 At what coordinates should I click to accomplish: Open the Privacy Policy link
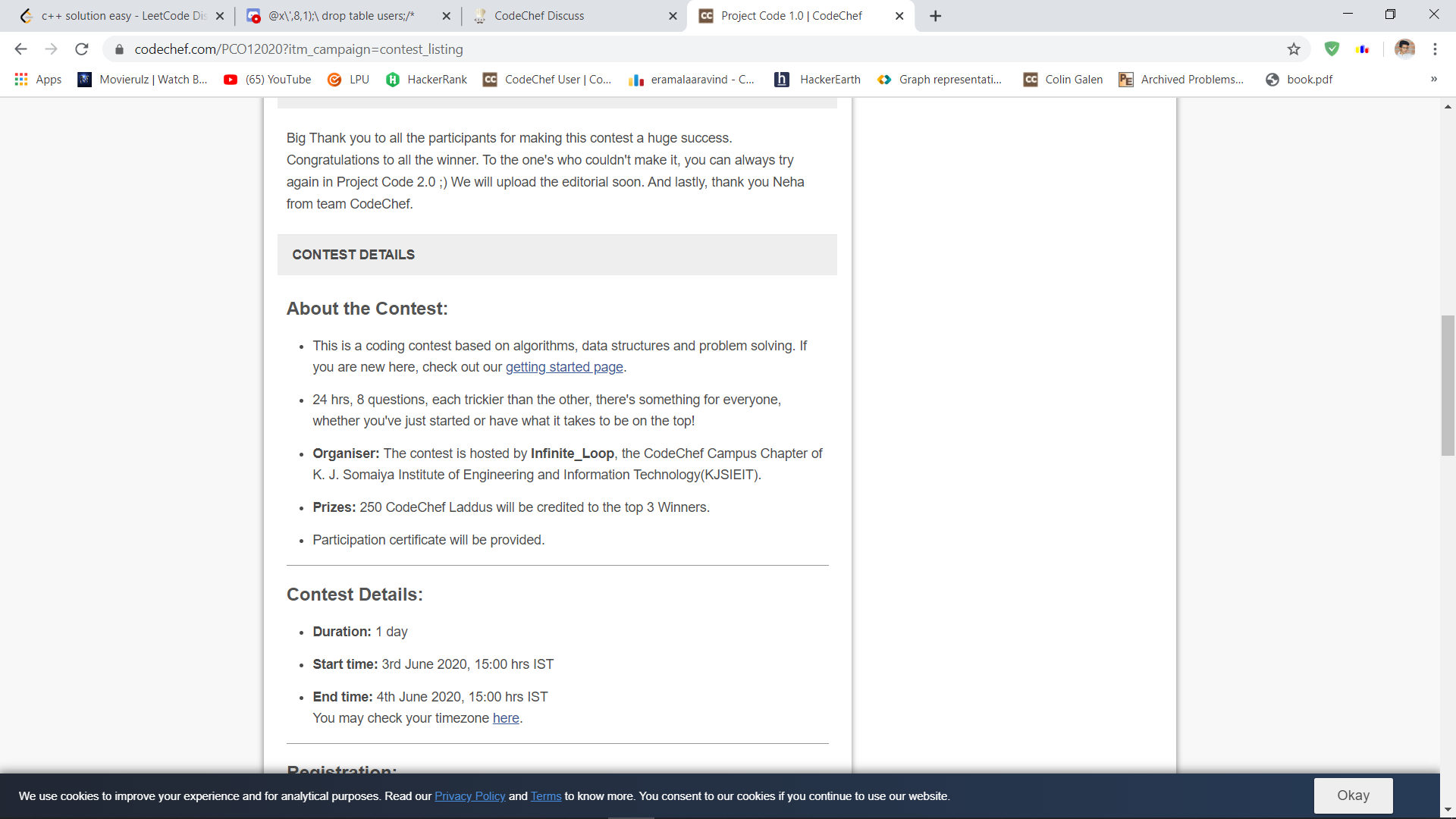pyautogui.click(x=469, y=796)
